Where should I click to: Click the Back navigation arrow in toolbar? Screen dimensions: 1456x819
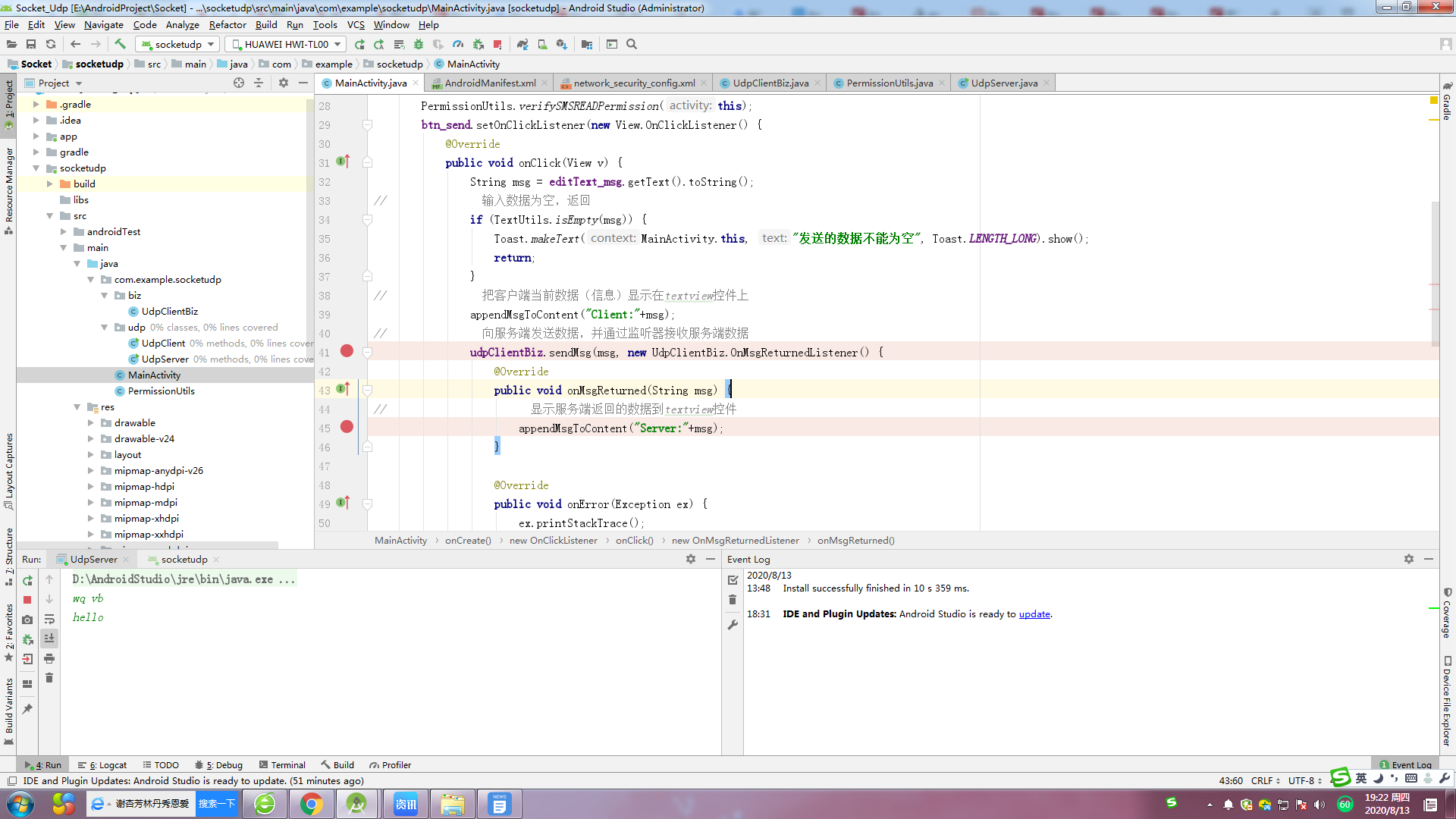coord(75,44)
